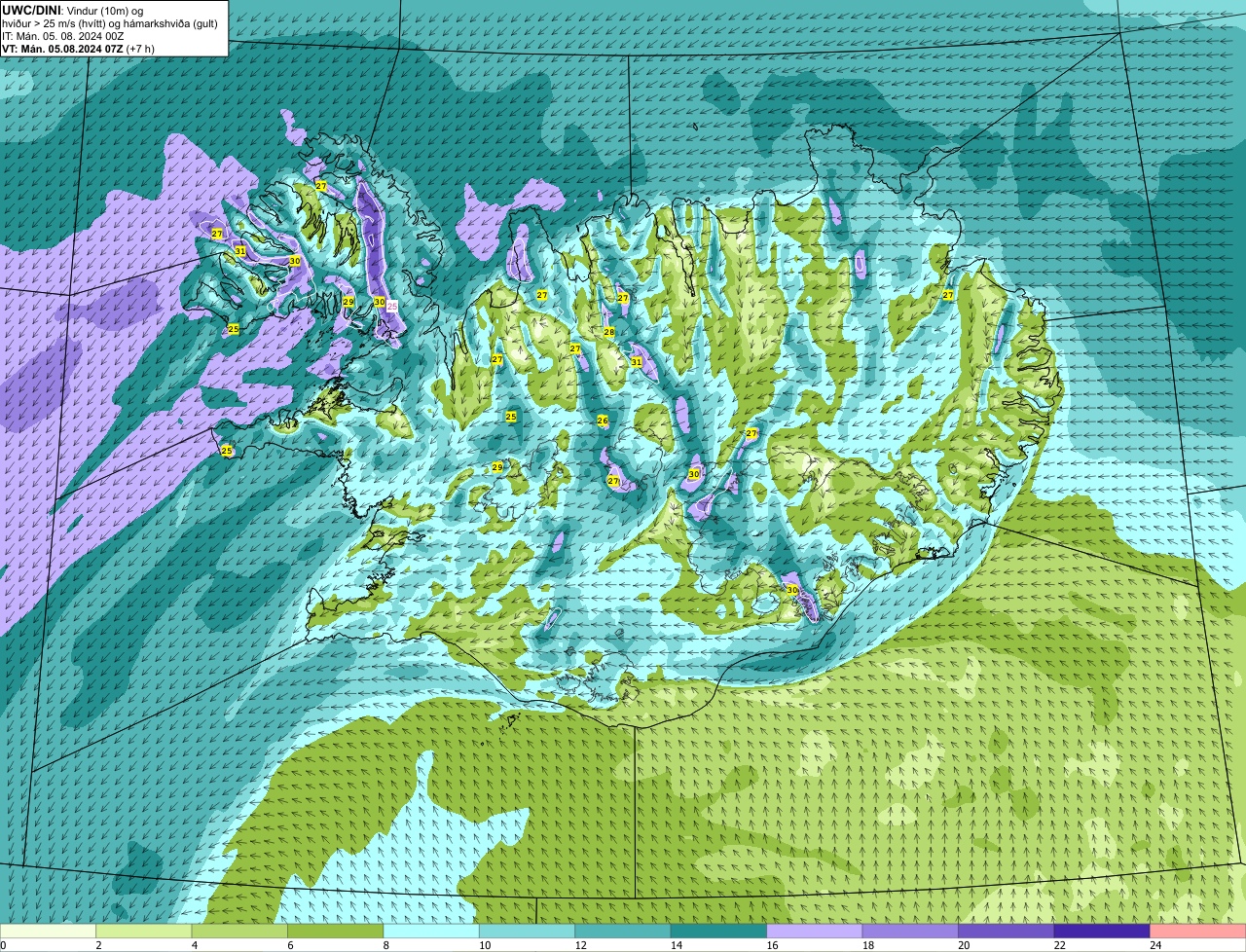
Task: Click the 10–12 m/s turquoise legend swatch
Action: point(528,931)
